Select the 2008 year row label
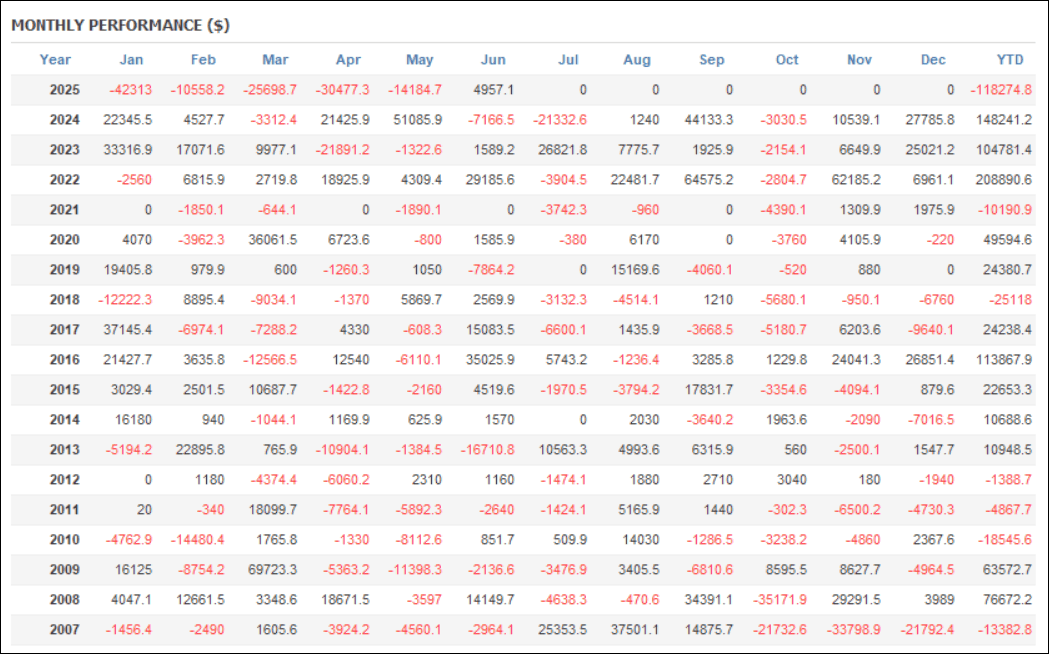The width and height of the screenshot is (1049, 654). 64,600
